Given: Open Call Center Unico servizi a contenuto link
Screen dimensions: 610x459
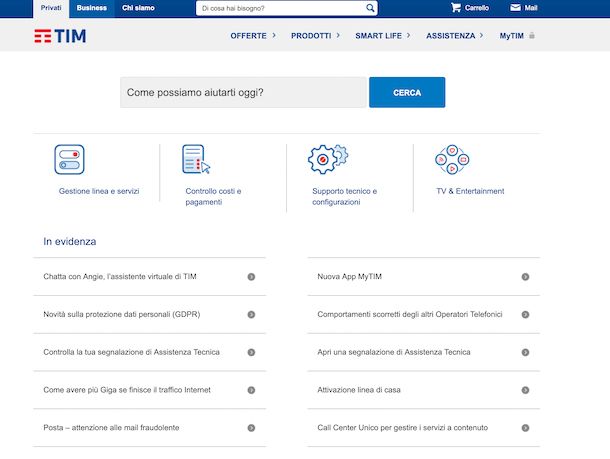Looking at the screenshot, I should tap(402, 427).
